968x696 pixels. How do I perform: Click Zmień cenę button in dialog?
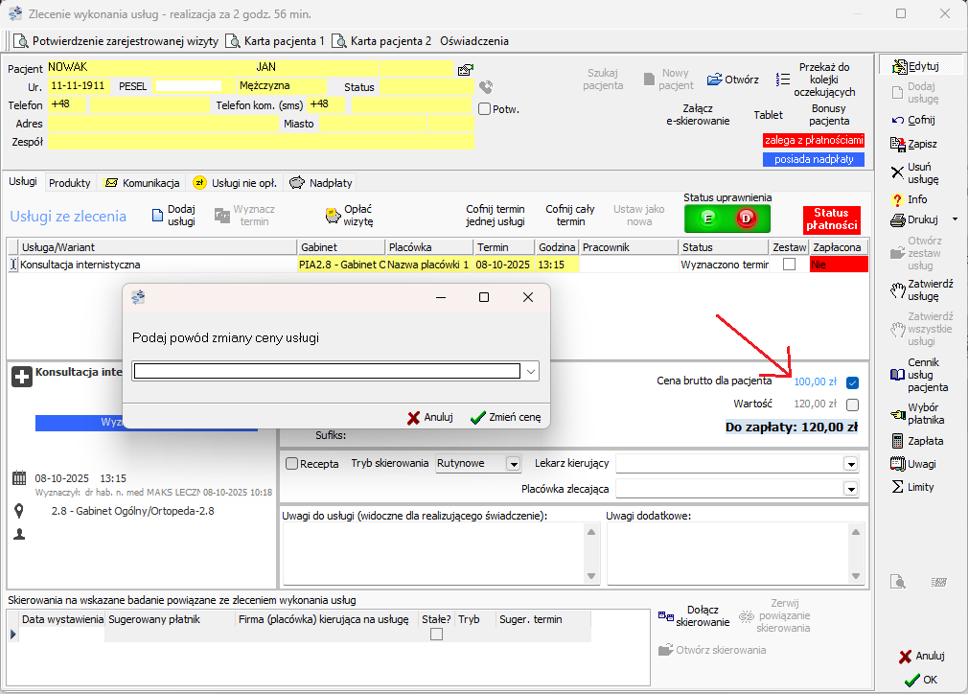click(505, 417)
